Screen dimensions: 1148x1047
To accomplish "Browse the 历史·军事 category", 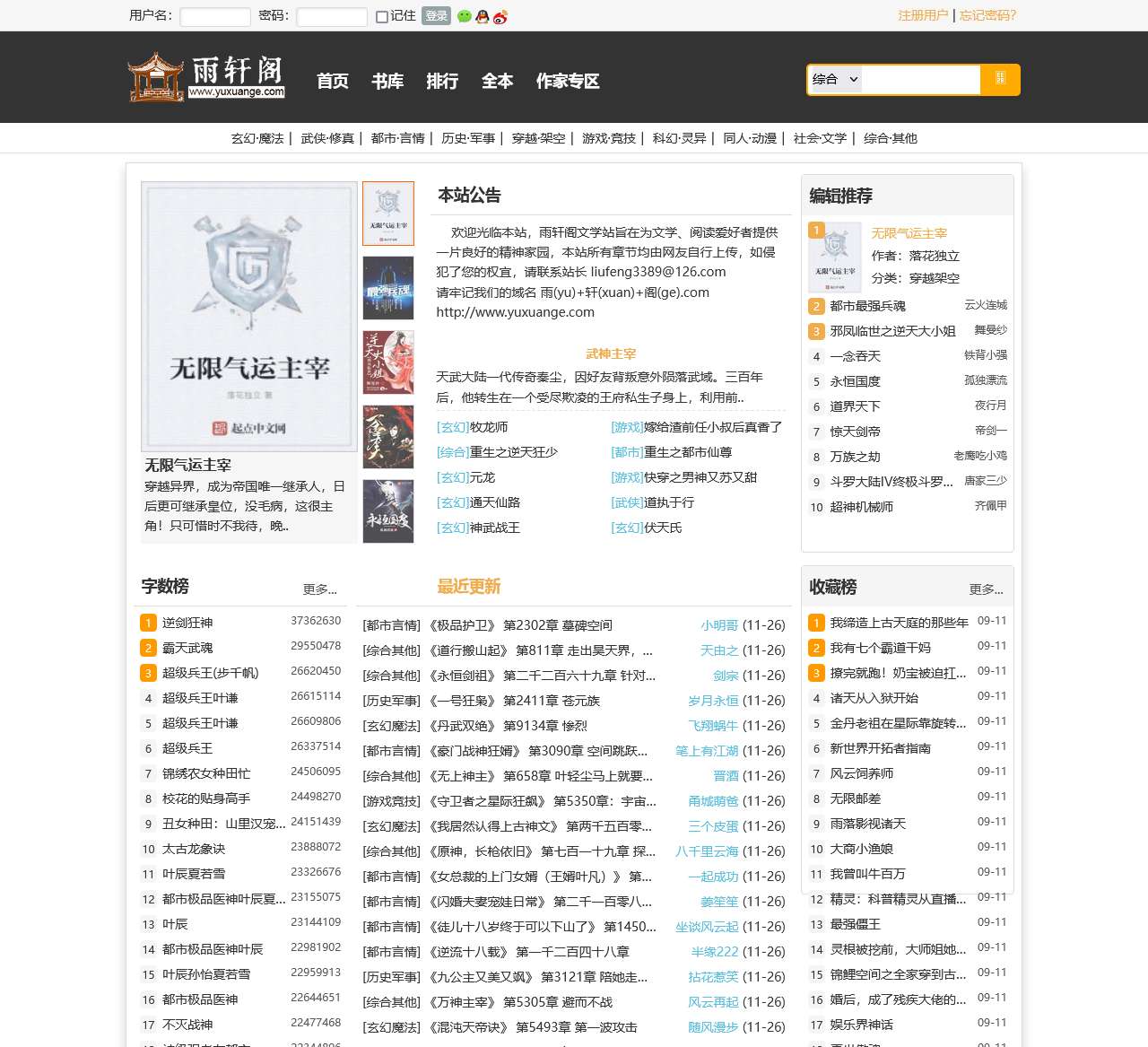I will [468, 138].
